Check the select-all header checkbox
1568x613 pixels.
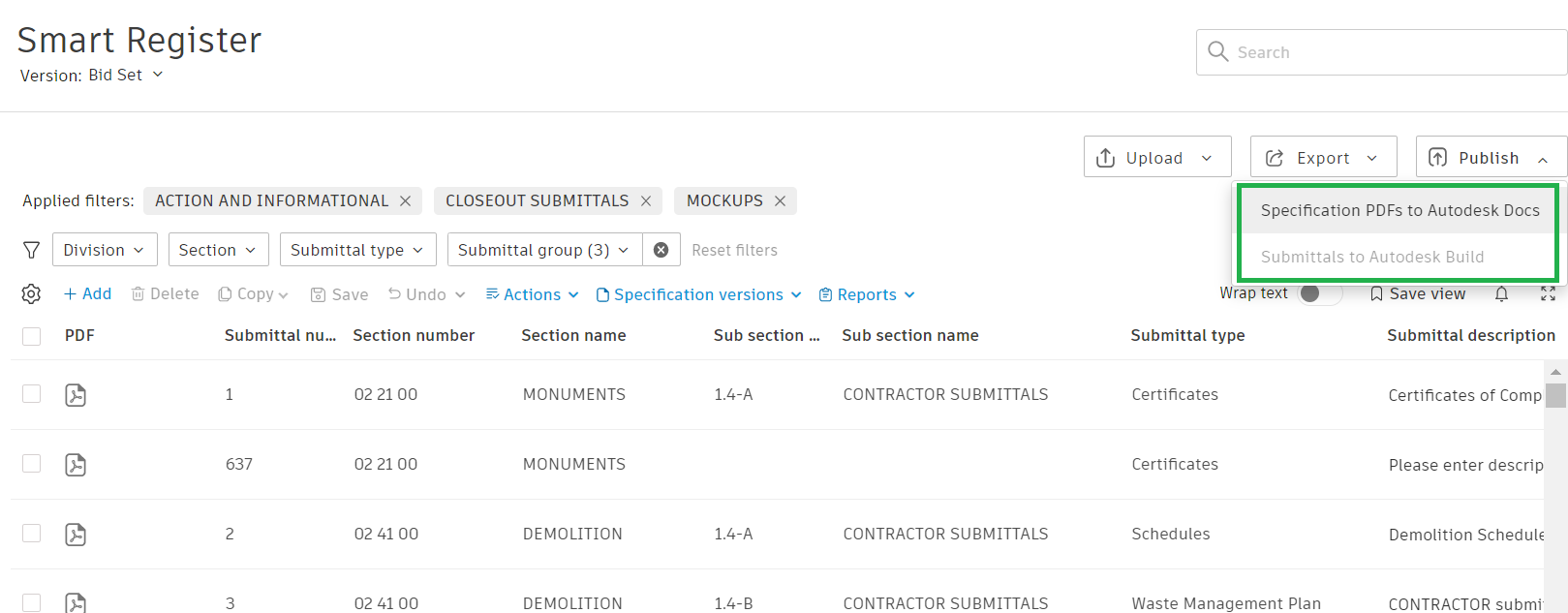[x=32, y=336]
